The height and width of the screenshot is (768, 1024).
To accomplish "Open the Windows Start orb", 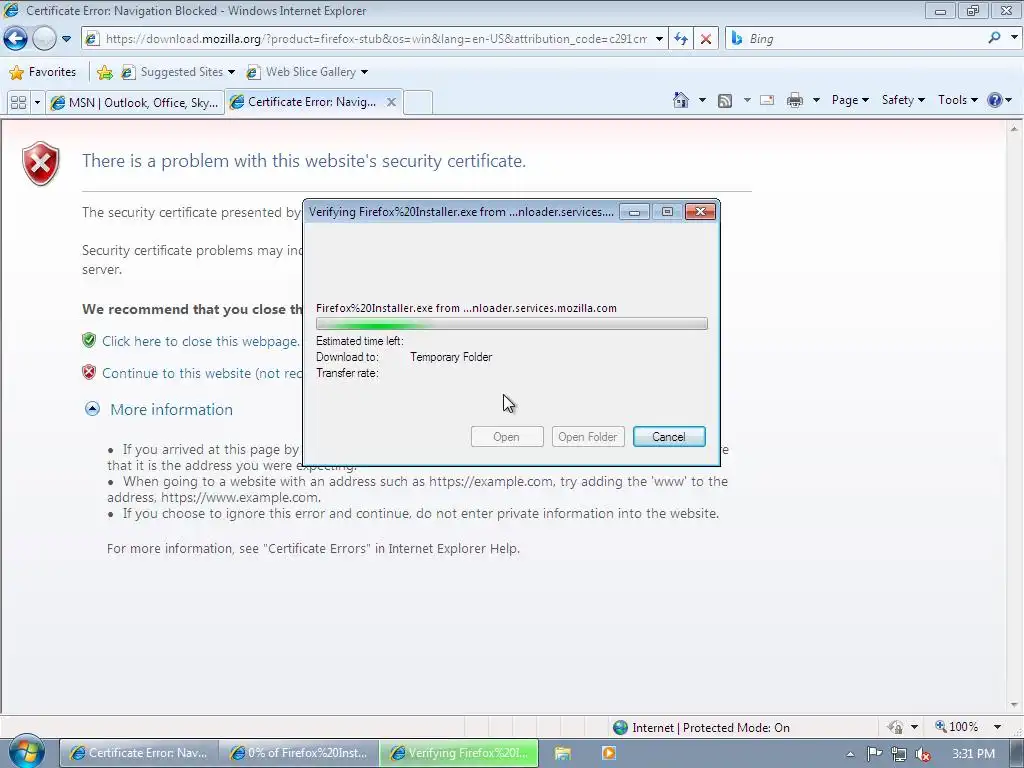I will point(26,752).
